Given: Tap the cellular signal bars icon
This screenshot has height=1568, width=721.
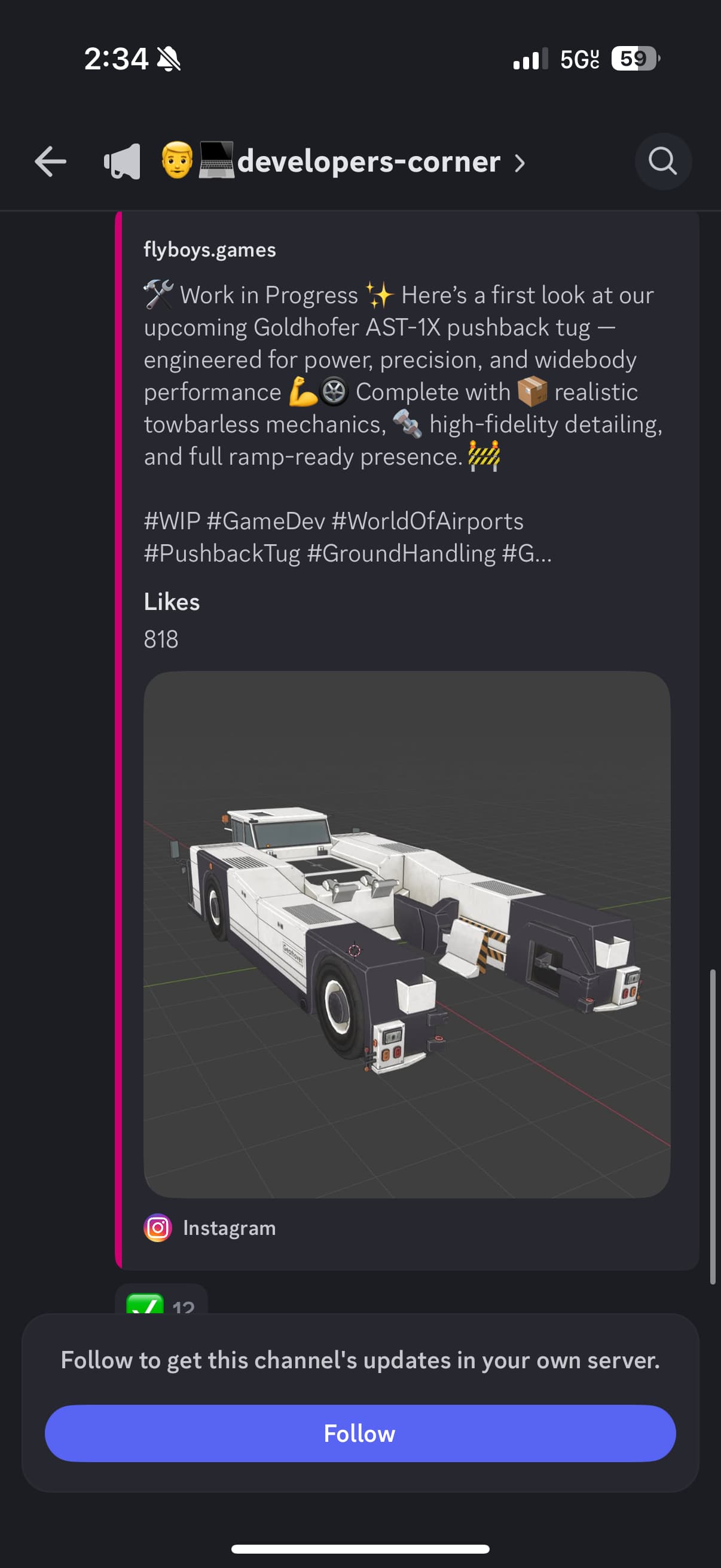Looking at the screenshot, I should 530,59.
